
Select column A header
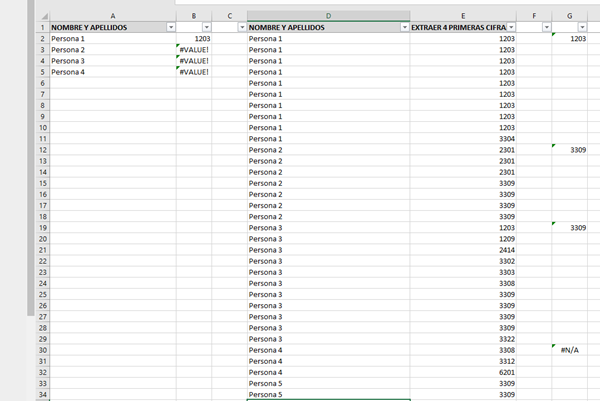tap(112, 16)
